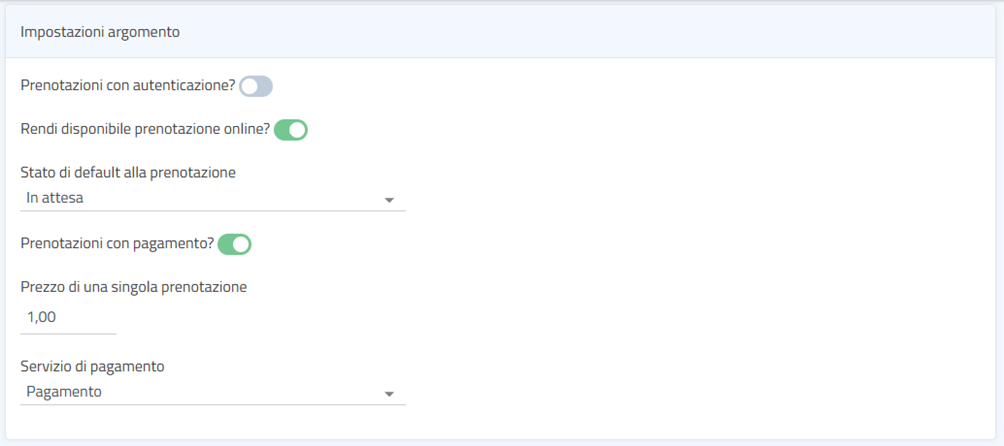Select the Pagamento selected value text
The height and width of the screenshot is (446, 1004).
click(x=64, y=392)
